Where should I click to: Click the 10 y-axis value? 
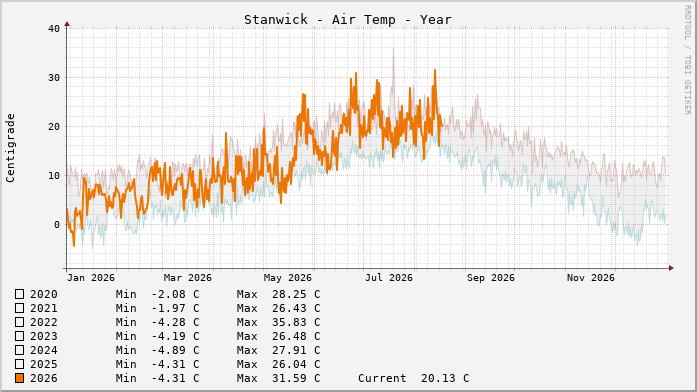tap(54, 176)
